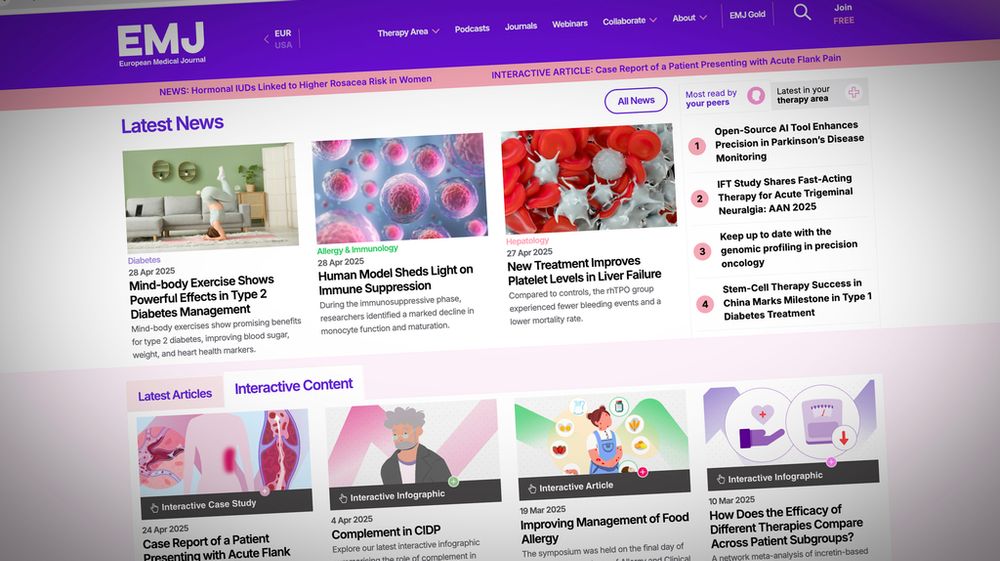Open Stem-Cell Therapy Success in China article
Viewport: 1000px width, 561px height.
tap(797, 300)
